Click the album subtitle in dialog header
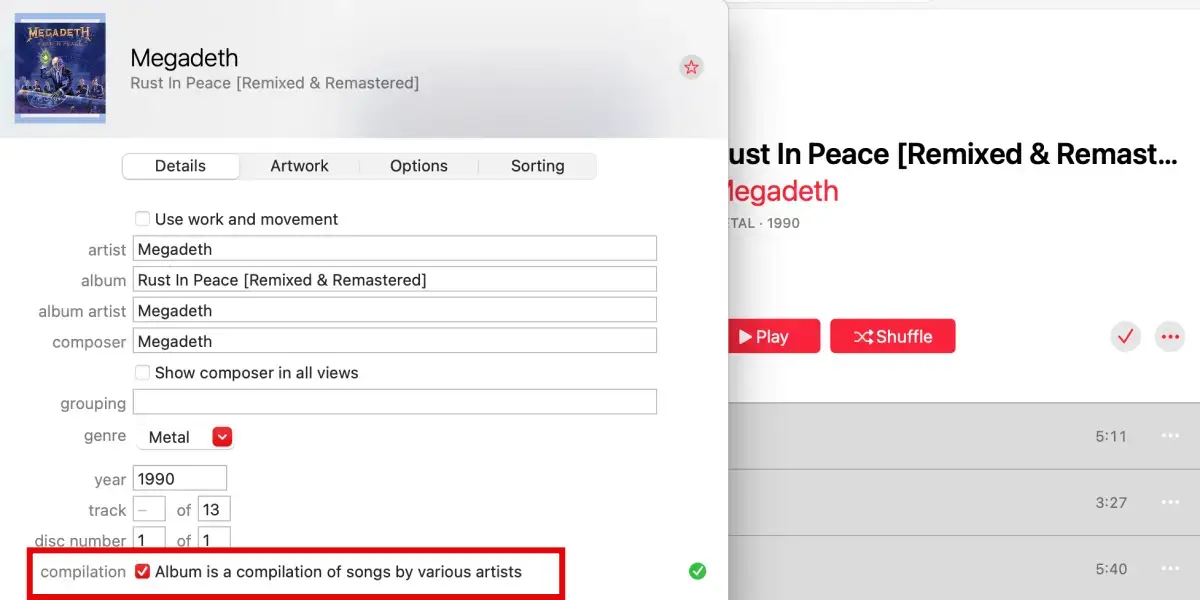This screenshot has height=600, width=1200. click(274, 83)
